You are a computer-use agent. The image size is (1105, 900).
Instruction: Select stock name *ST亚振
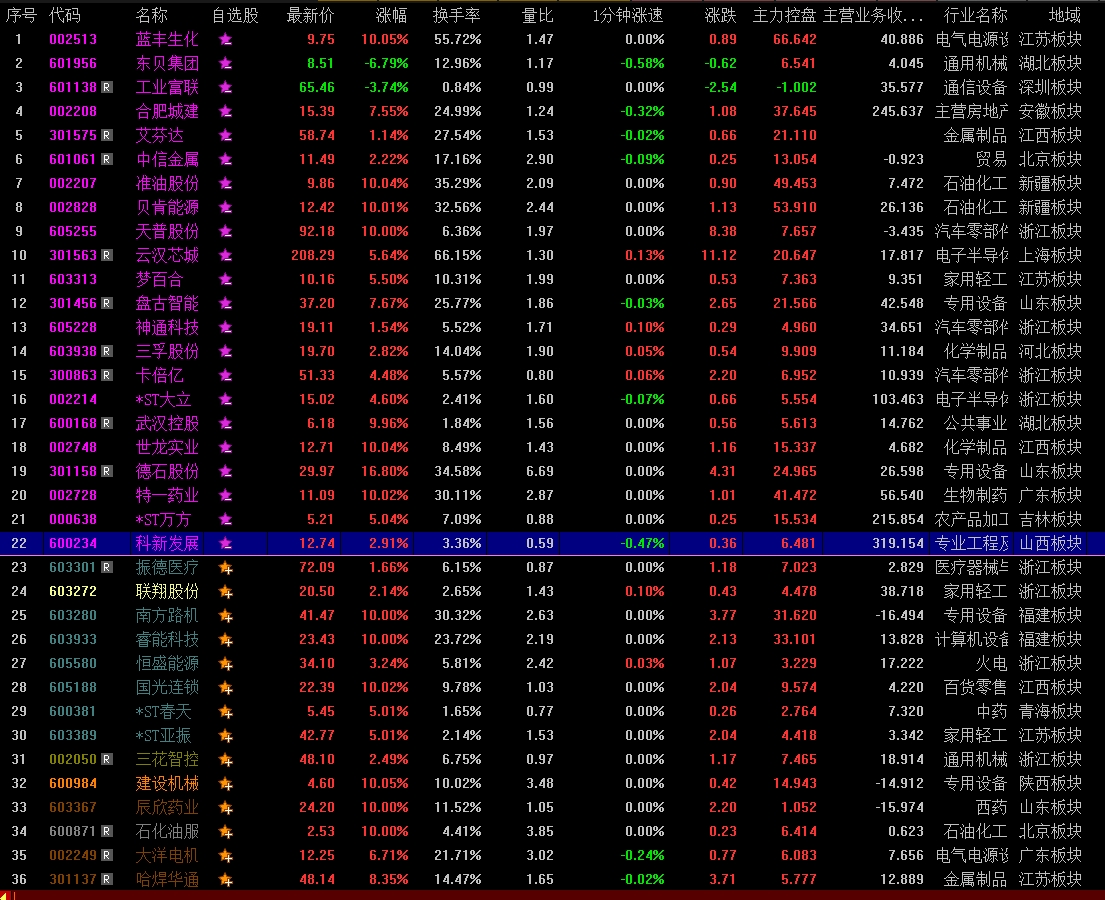(x=163, y=735)
